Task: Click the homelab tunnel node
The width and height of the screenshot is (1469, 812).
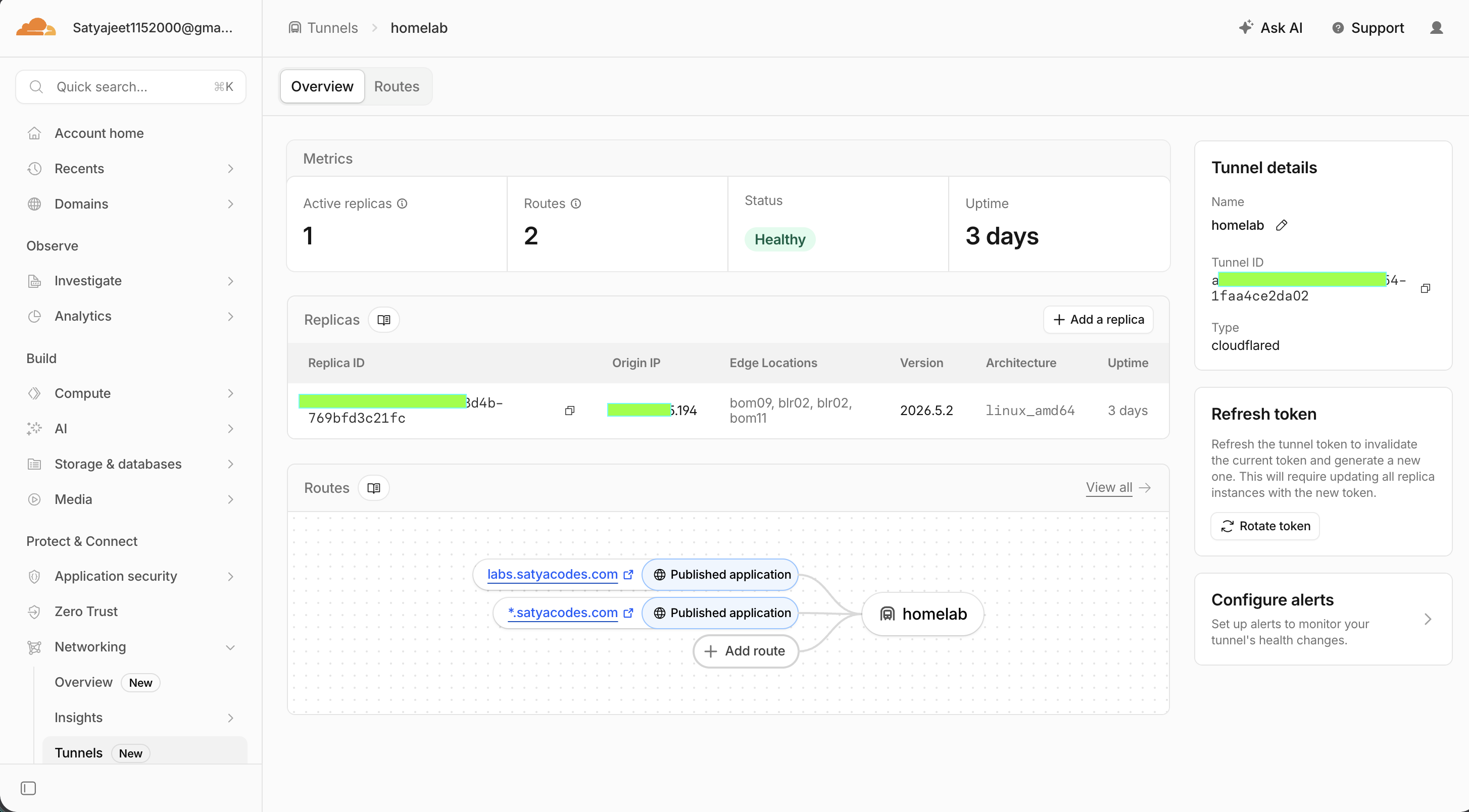Action: (923, 614)
